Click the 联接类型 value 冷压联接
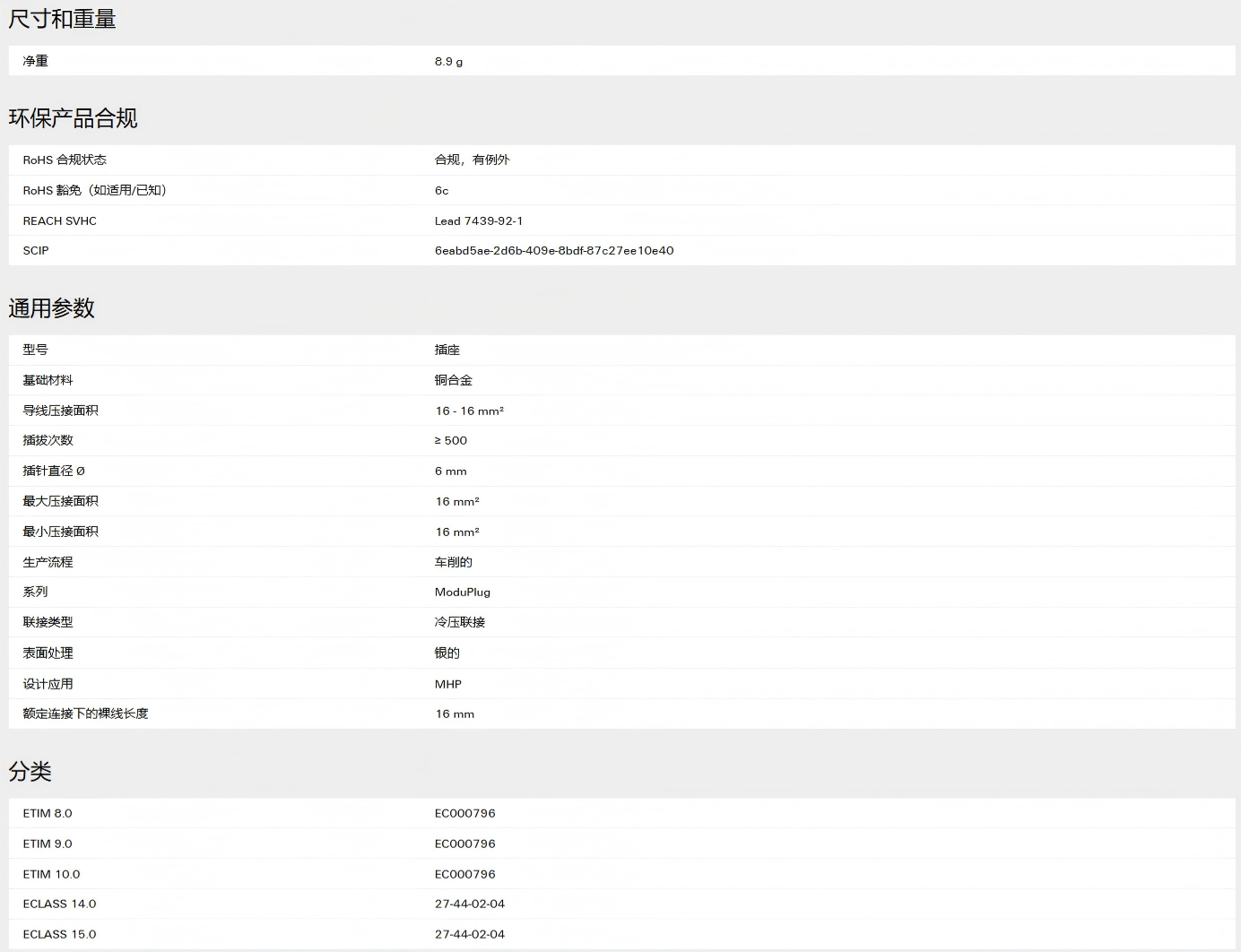 click(459, 622)
